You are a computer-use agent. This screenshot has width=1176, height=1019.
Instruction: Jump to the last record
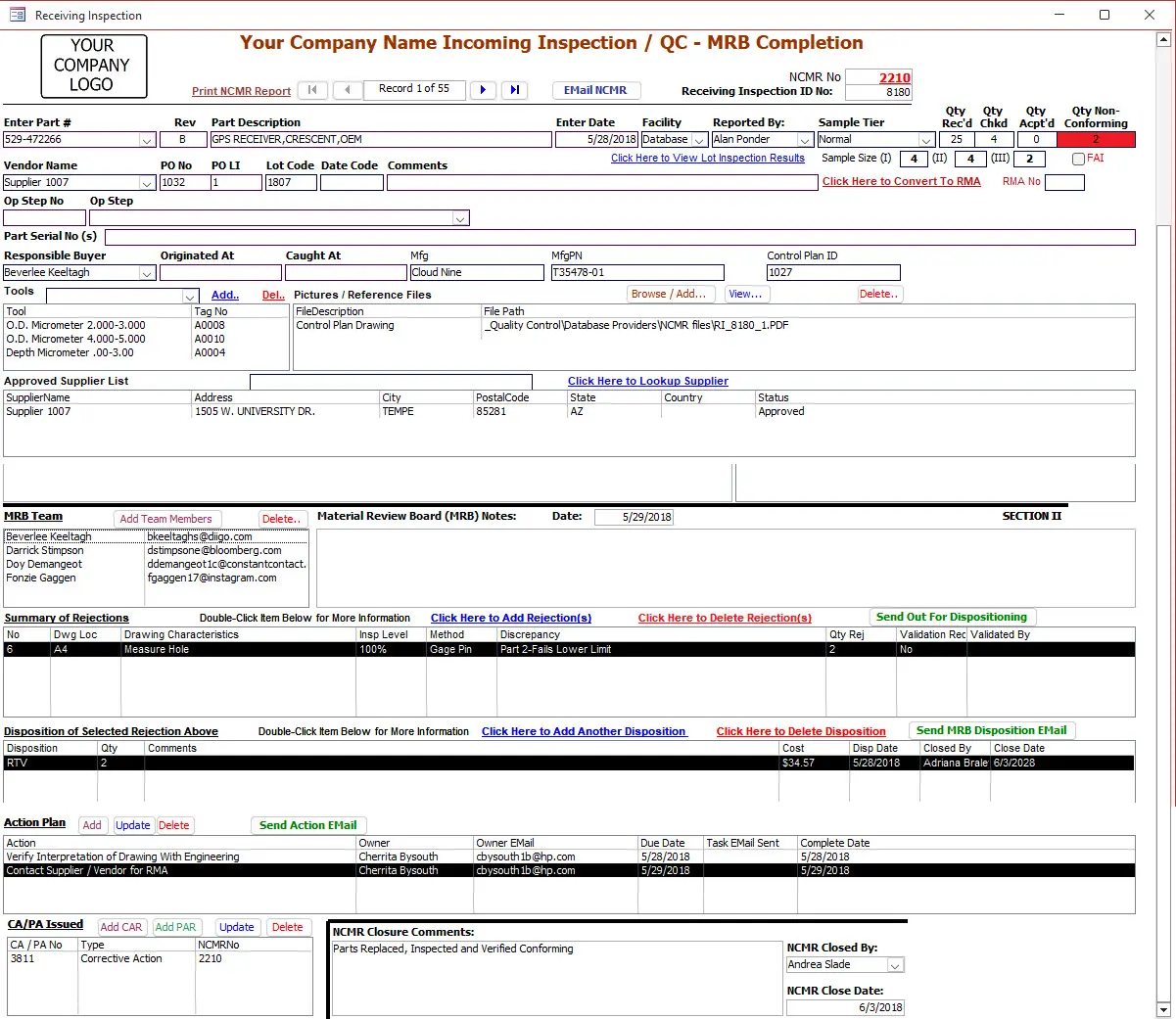[515, 90]
